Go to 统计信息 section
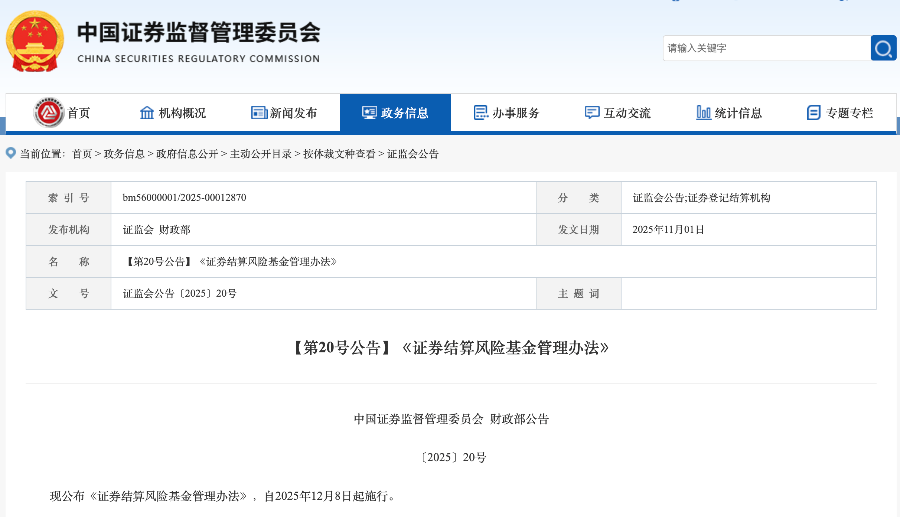Screen dimensions: 900x517 click(x=738, y=113)
